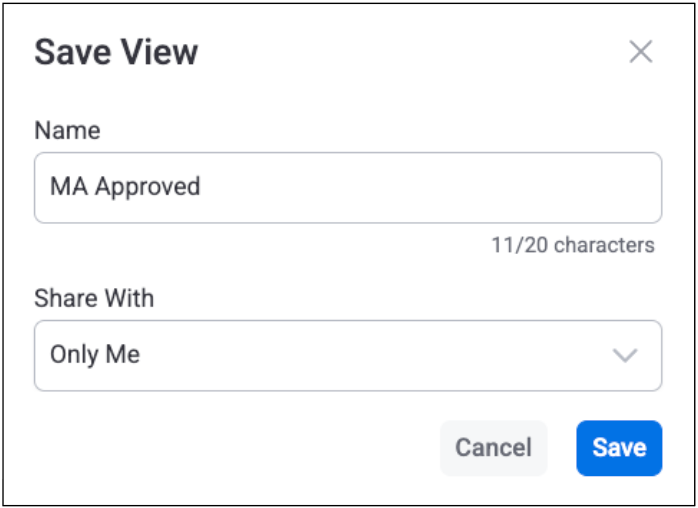Click the 11/20 characters counter
Screen dimensions: 698x508
tap(572, 245)
